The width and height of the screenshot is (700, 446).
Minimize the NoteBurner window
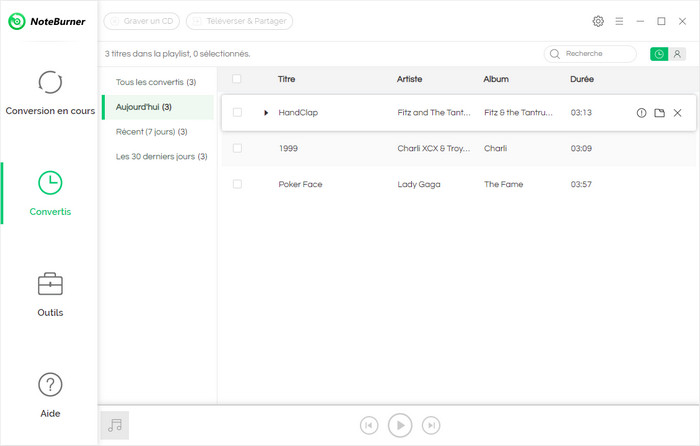pos(640,21)
